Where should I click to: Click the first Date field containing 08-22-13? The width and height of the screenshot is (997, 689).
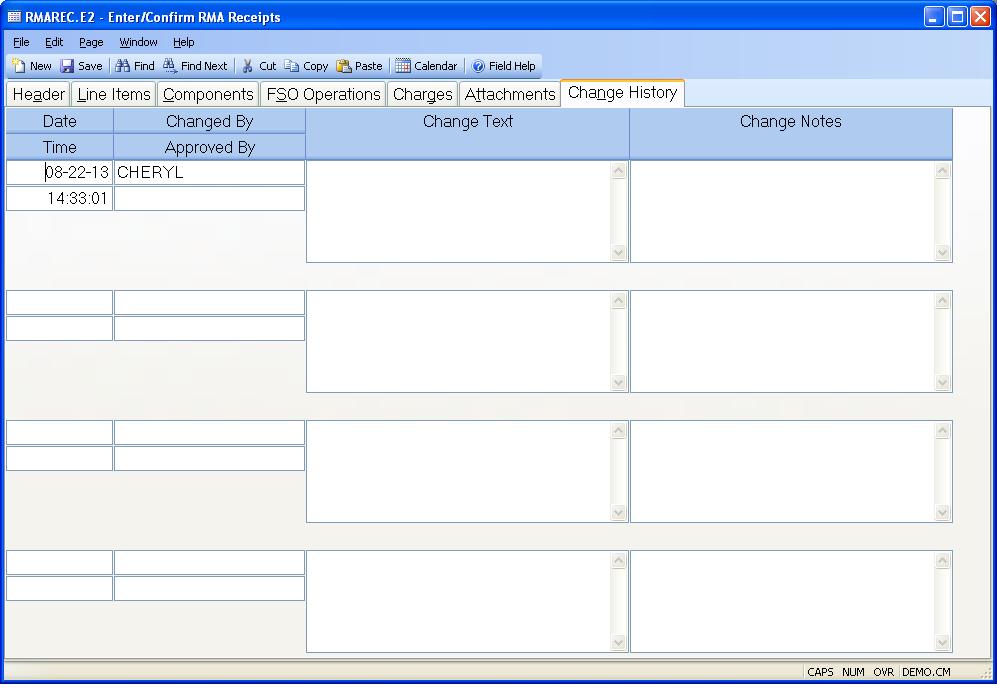(60, 172)
